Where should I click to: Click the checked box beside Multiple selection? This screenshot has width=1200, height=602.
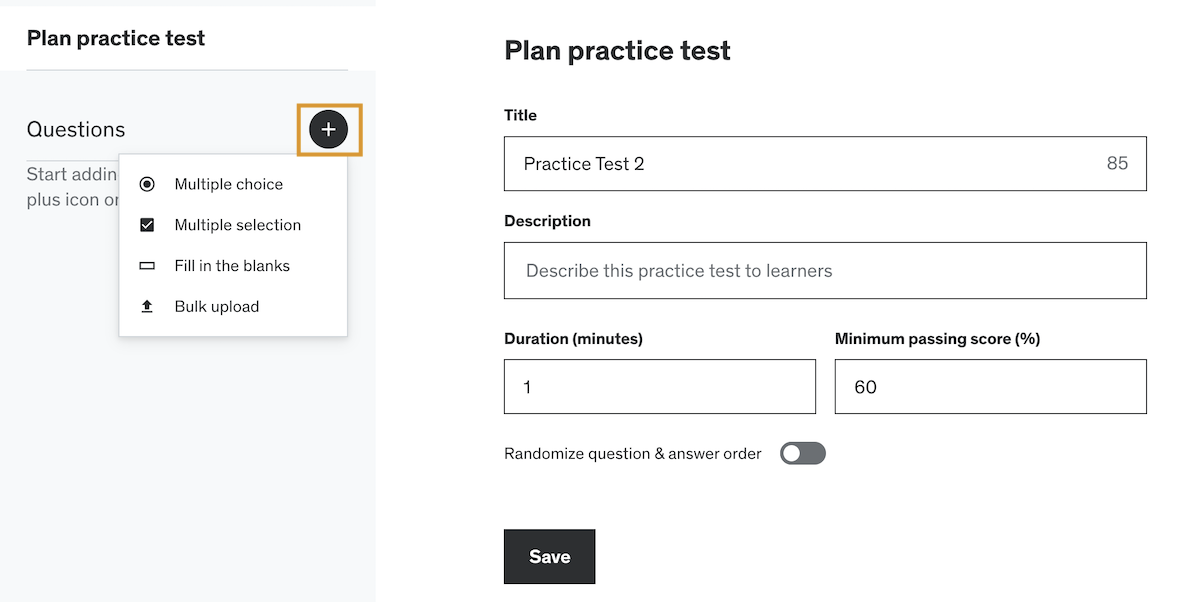click(146, 224)
